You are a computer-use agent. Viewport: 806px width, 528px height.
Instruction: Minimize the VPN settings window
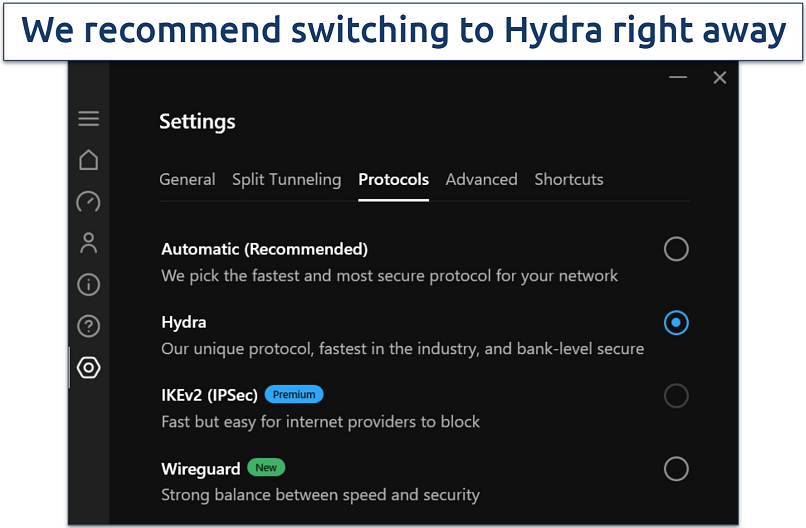[x=678, y=77]
